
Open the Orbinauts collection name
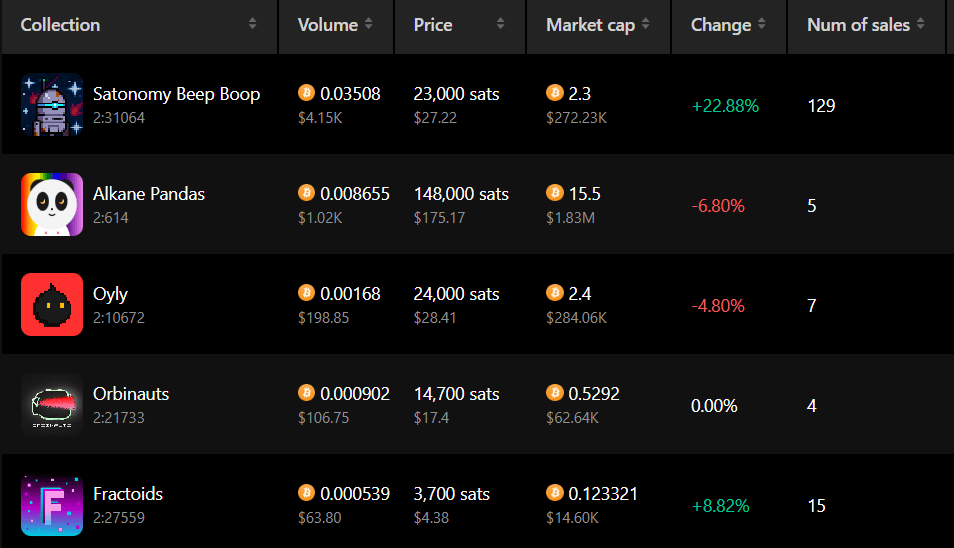click(131, 394)
